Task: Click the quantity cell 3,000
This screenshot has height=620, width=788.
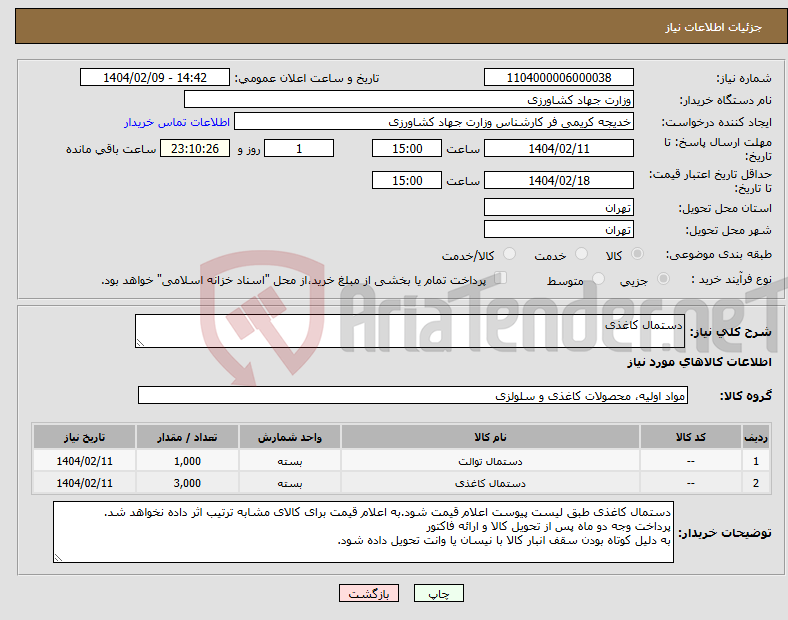Action: point(187,483)
